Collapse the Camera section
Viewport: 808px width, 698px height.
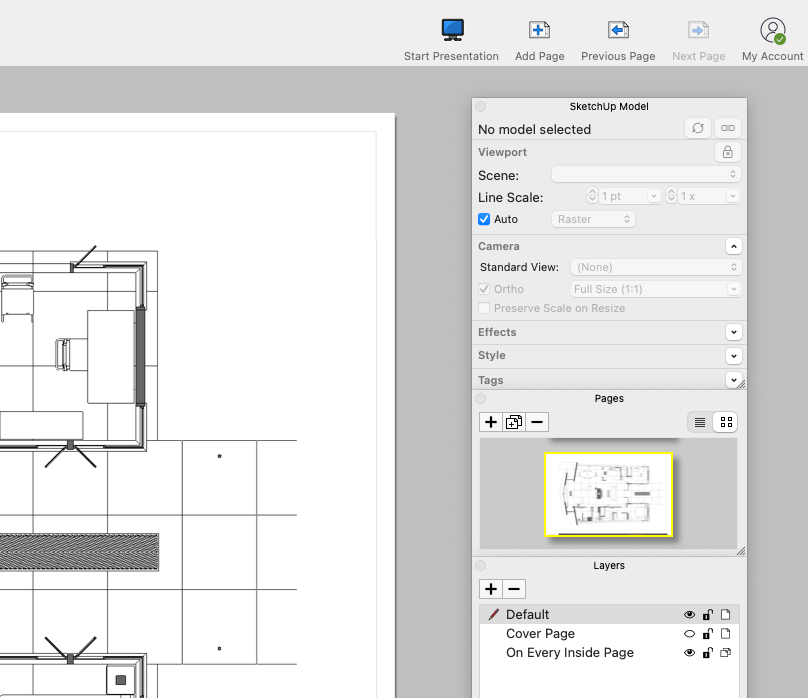tap(734, 246)
